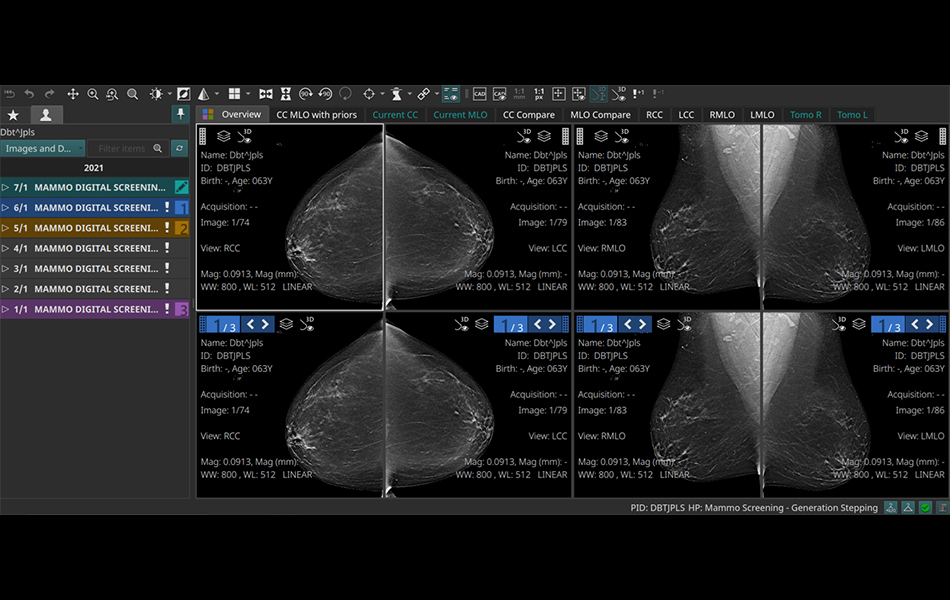
Task: Expand the 6/1 MAMMO DIGITAL series
Action: point(5,208)
